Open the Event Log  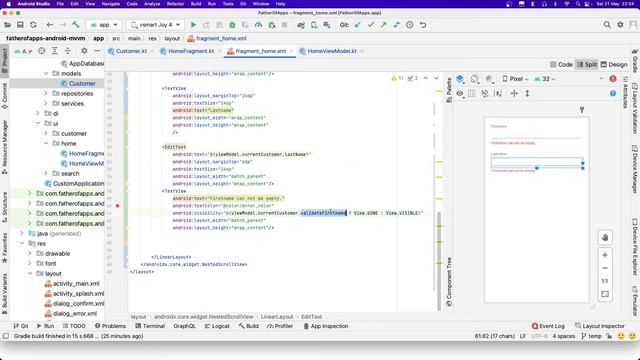coord(548,326)
